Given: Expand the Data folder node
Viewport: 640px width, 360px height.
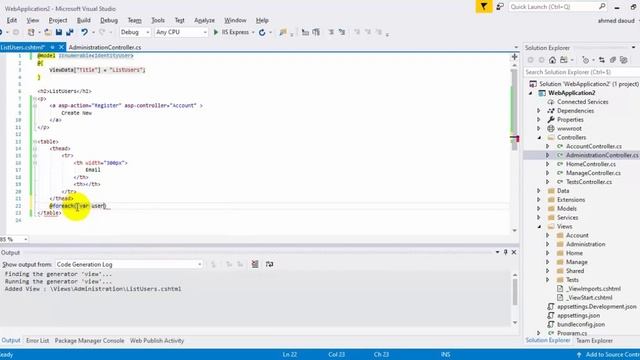Looking at the screenshot, I should [x=539, y=191].
